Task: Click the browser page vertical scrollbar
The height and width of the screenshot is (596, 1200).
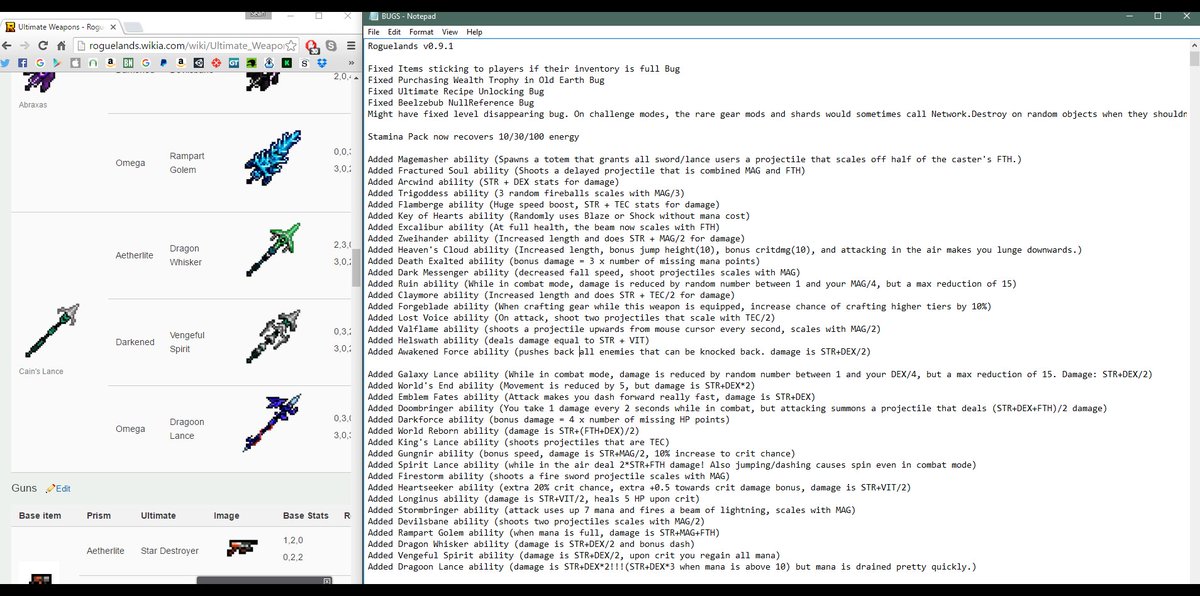Action: coord(356,270)
